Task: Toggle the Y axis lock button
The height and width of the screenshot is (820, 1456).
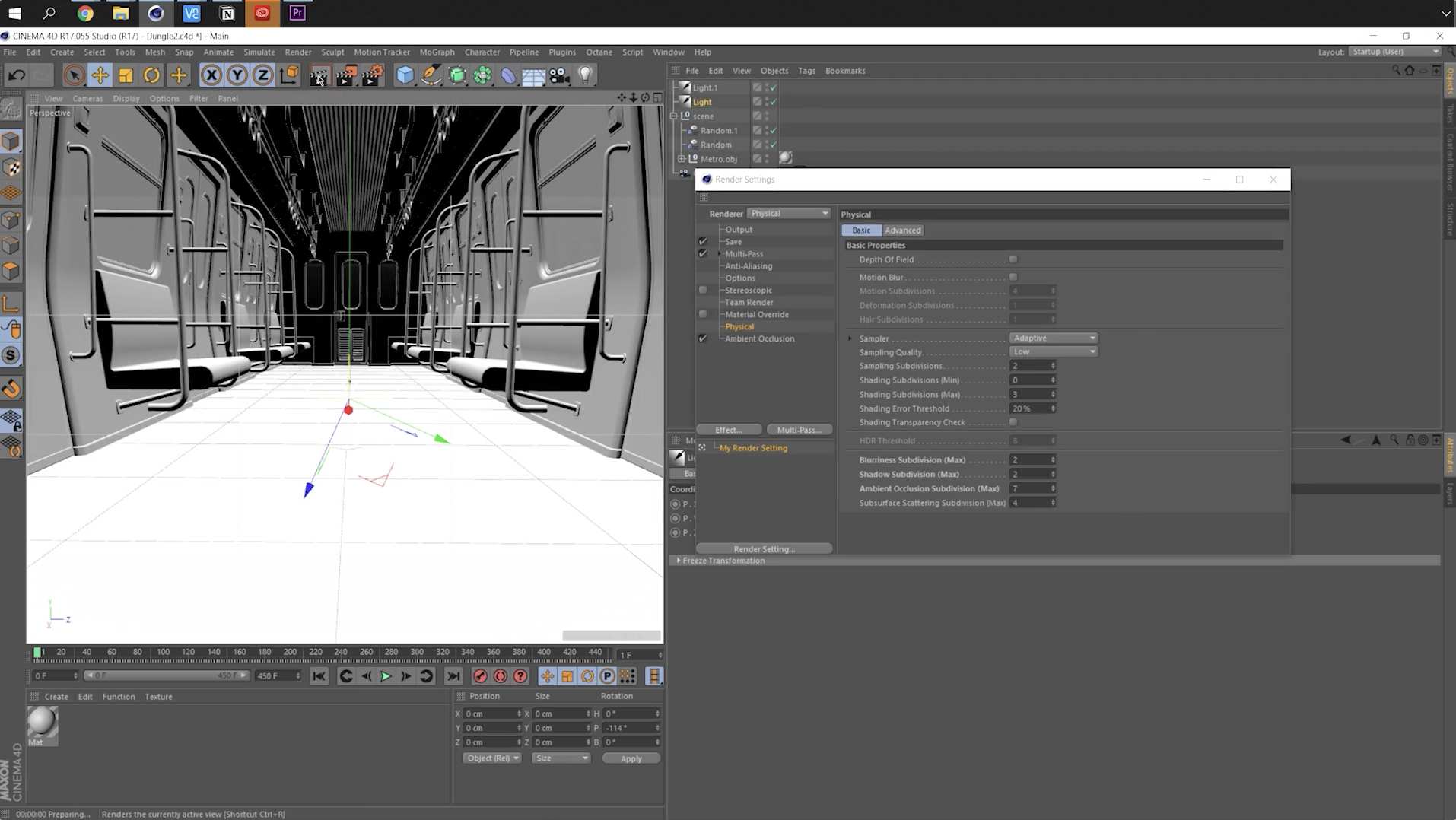Action: pos(237,75)
